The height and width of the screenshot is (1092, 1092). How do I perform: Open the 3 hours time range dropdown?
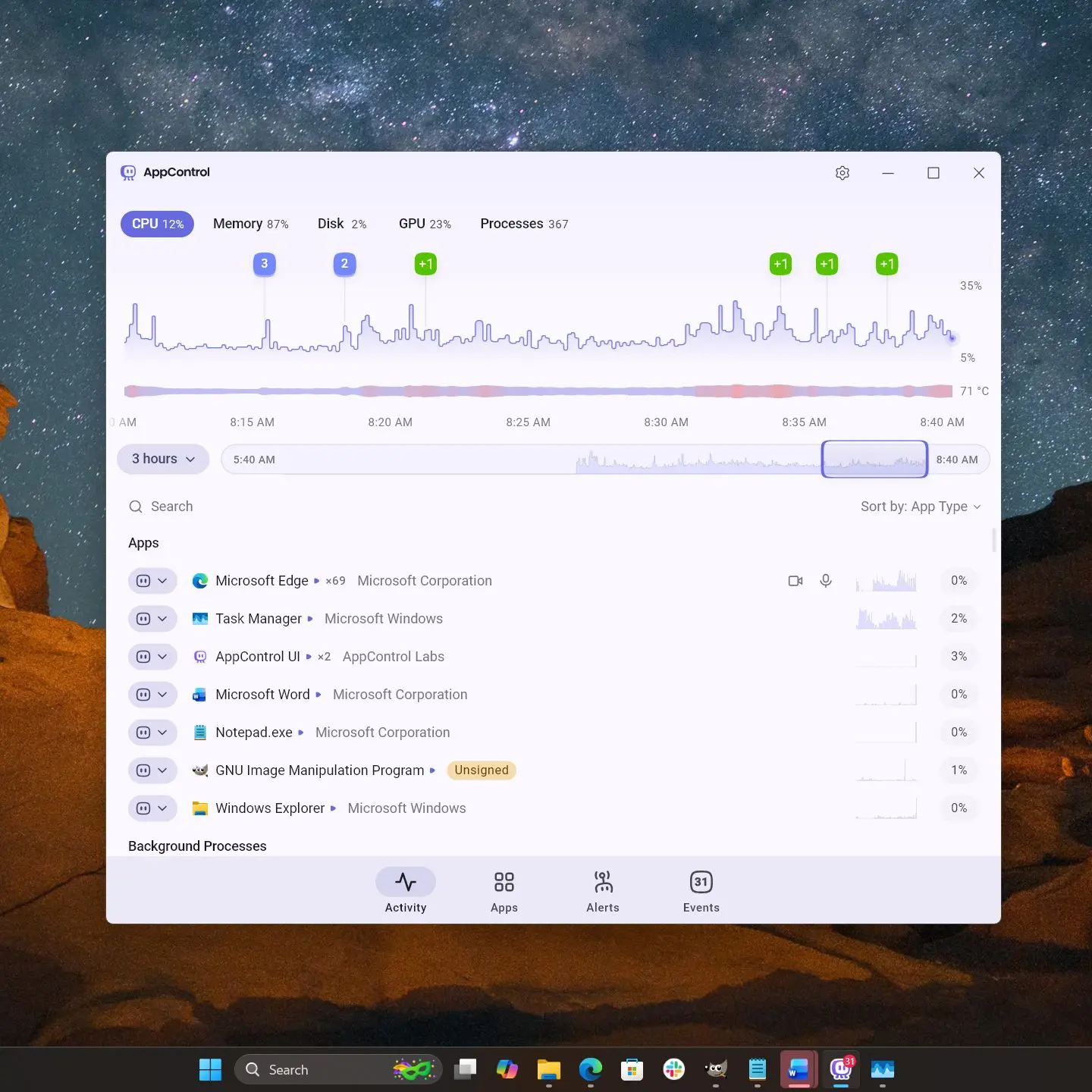click(163, 459)
